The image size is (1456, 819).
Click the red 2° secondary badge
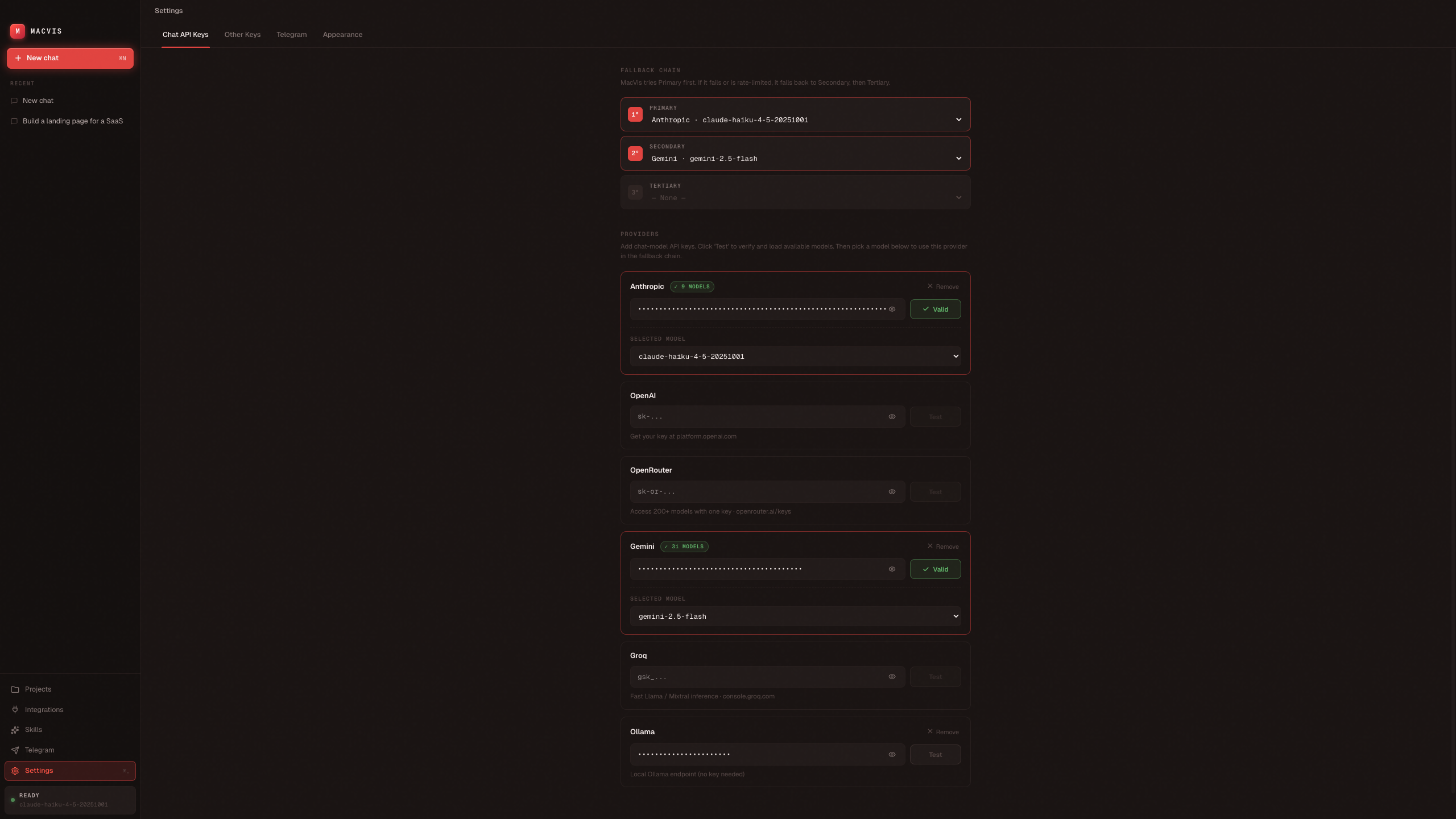click(x=635, y=153)
